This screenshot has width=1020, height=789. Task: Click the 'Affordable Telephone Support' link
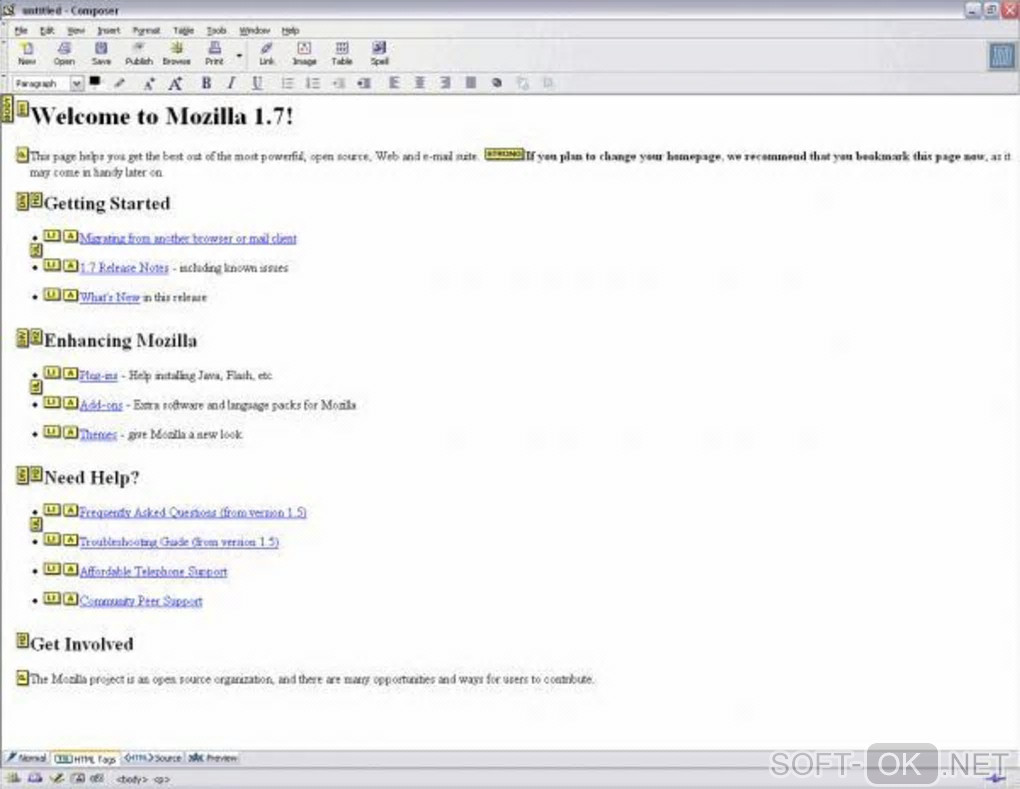(x=154, y=572)
